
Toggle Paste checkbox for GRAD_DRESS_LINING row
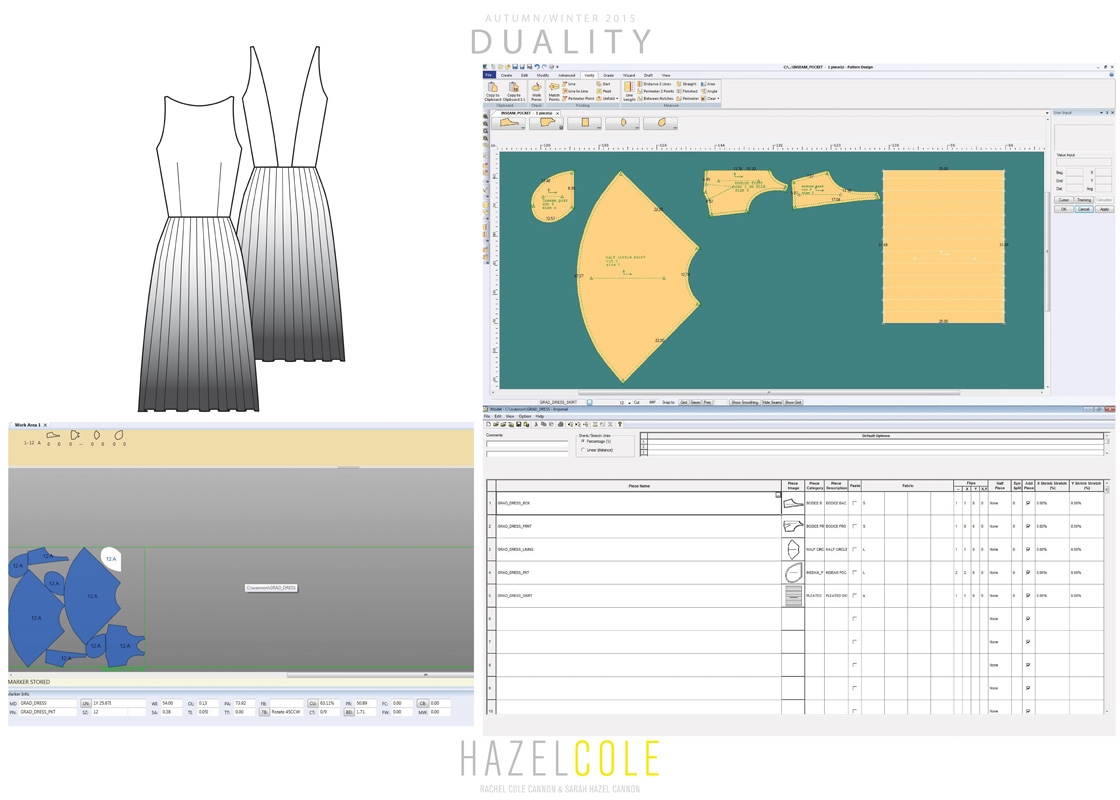coord(854,549)
